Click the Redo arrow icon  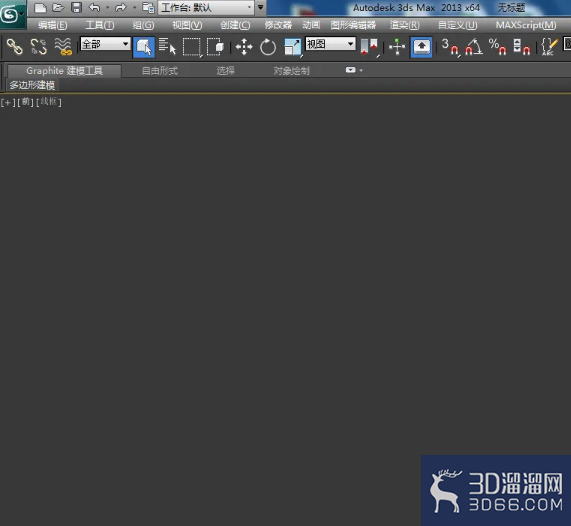click(x=121, y=8)
